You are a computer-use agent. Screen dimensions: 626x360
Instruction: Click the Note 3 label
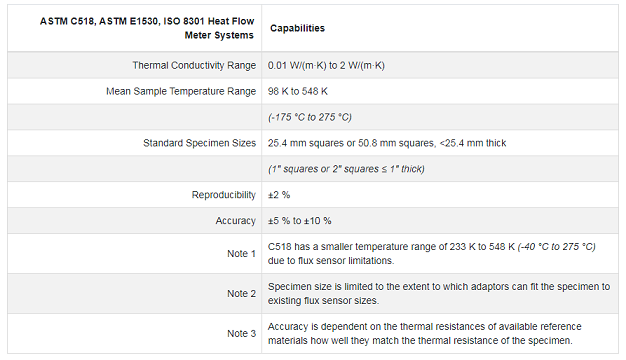pos(241,333)
